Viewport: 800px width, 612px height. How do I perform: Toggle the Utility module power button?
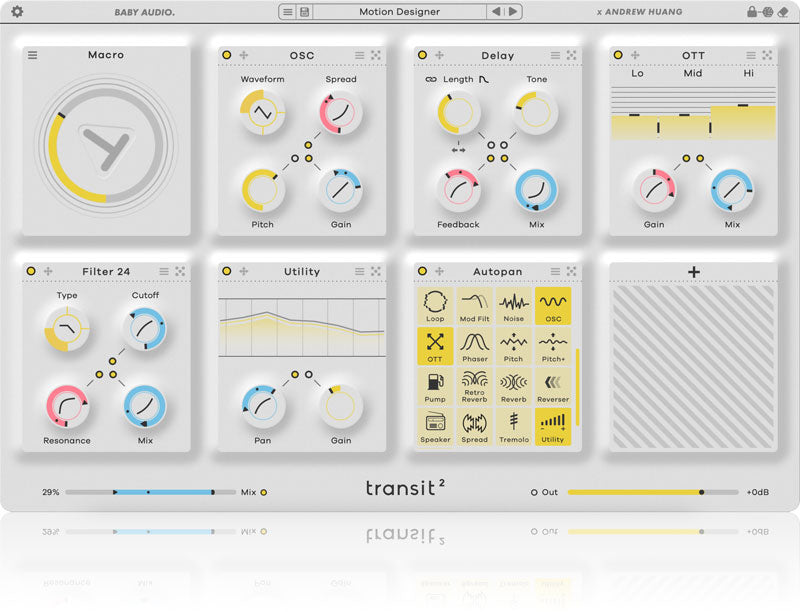227,271
